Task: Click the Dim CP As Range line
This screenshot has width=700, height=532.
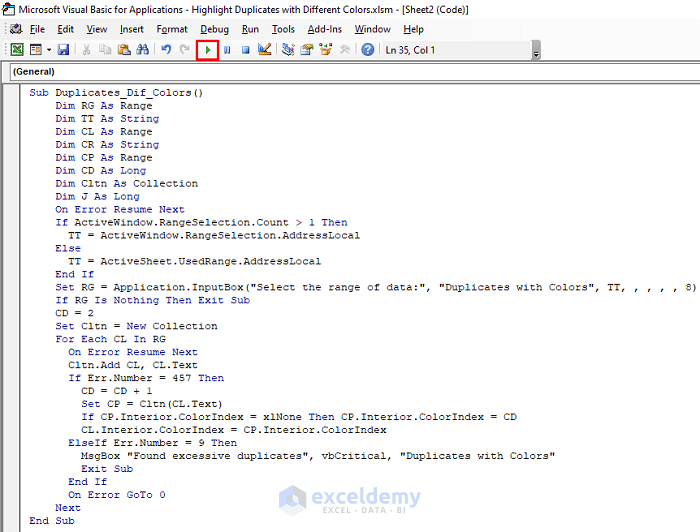Action: pos(104,158)
